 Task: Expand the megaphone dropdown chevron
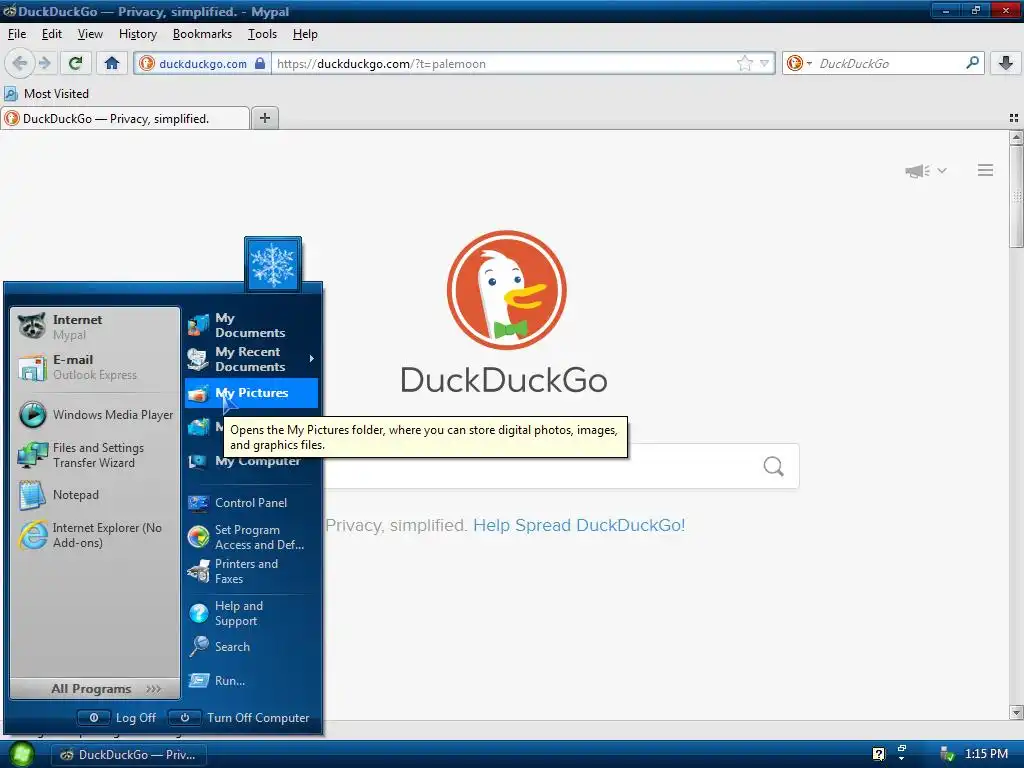tap(942, 170)
